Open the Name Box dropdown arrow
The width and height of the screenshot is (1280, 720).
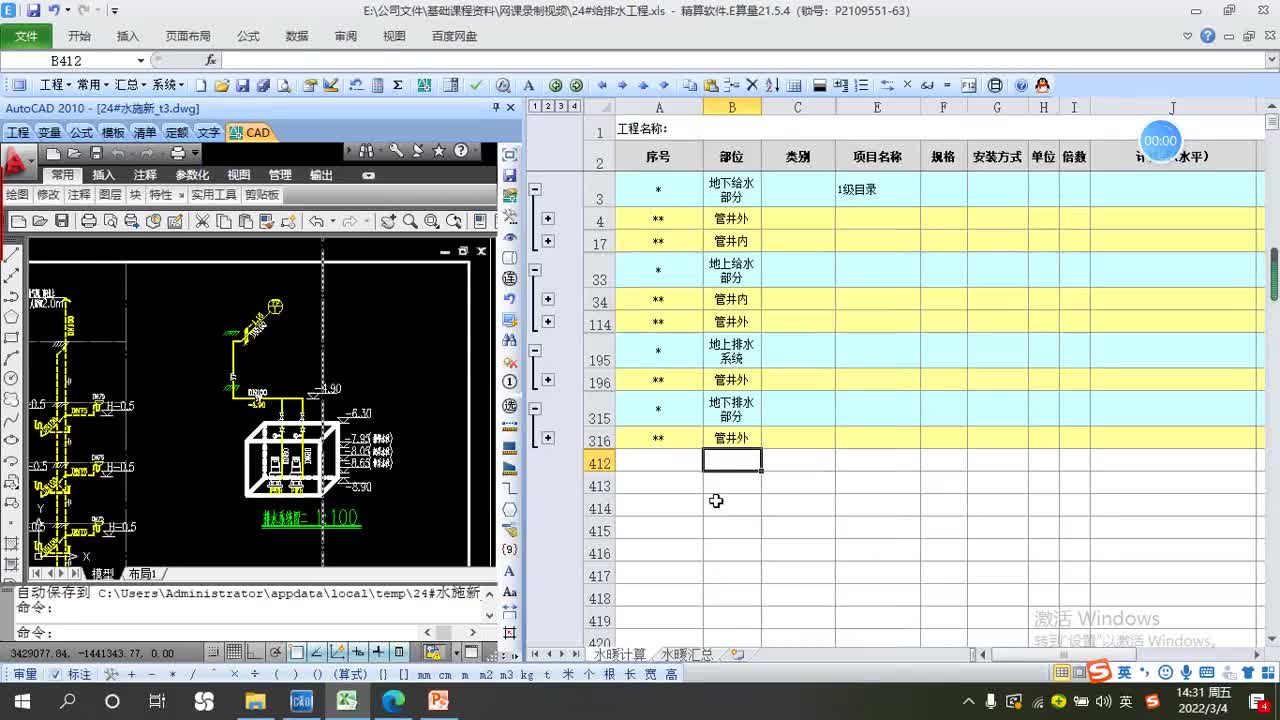click(x=141, y=61)
